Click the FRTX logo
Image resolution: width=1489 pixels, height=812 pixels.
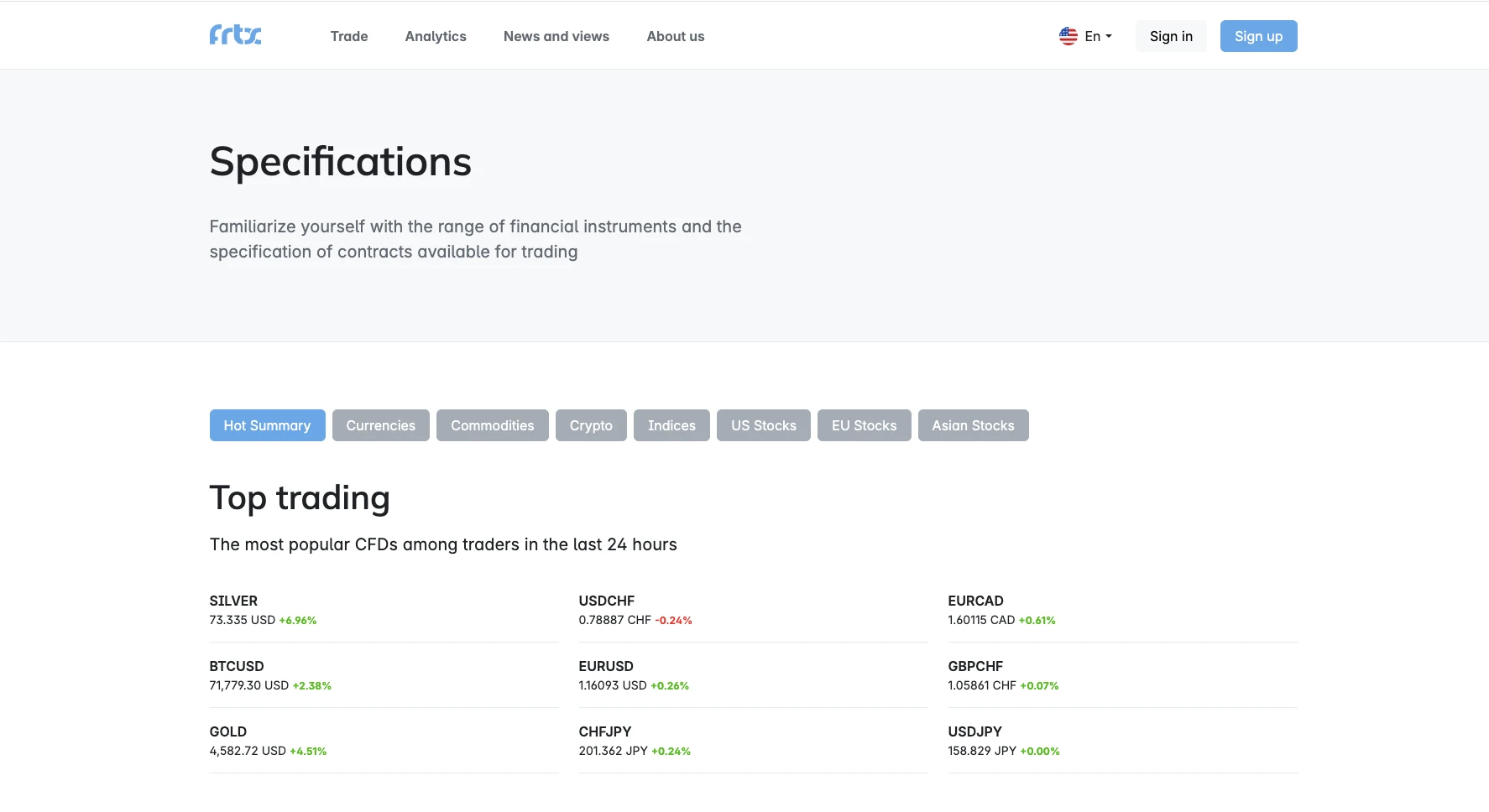pyautogui.click(x=235, y=35)
